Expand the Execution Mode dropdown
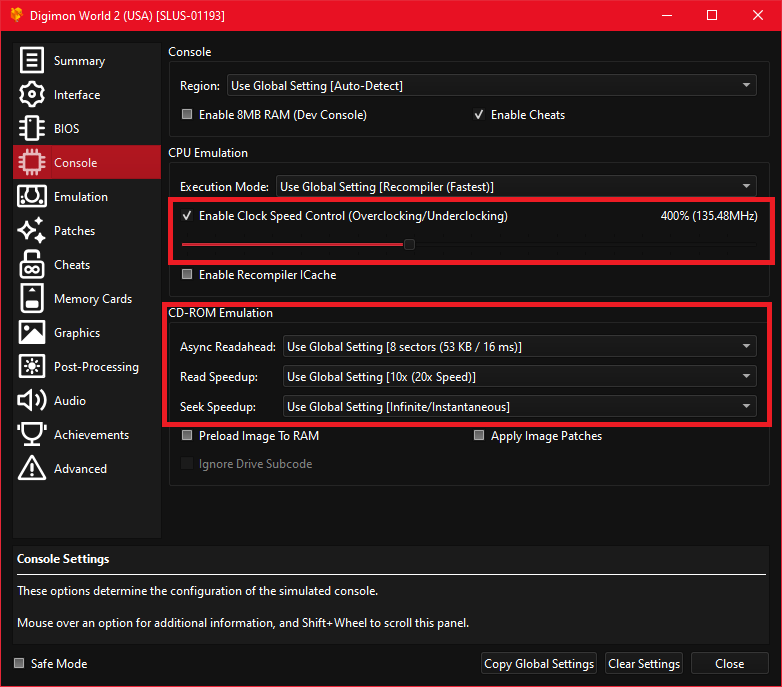Viewport: 782px width, 687px height. click(x=516, y=186)
